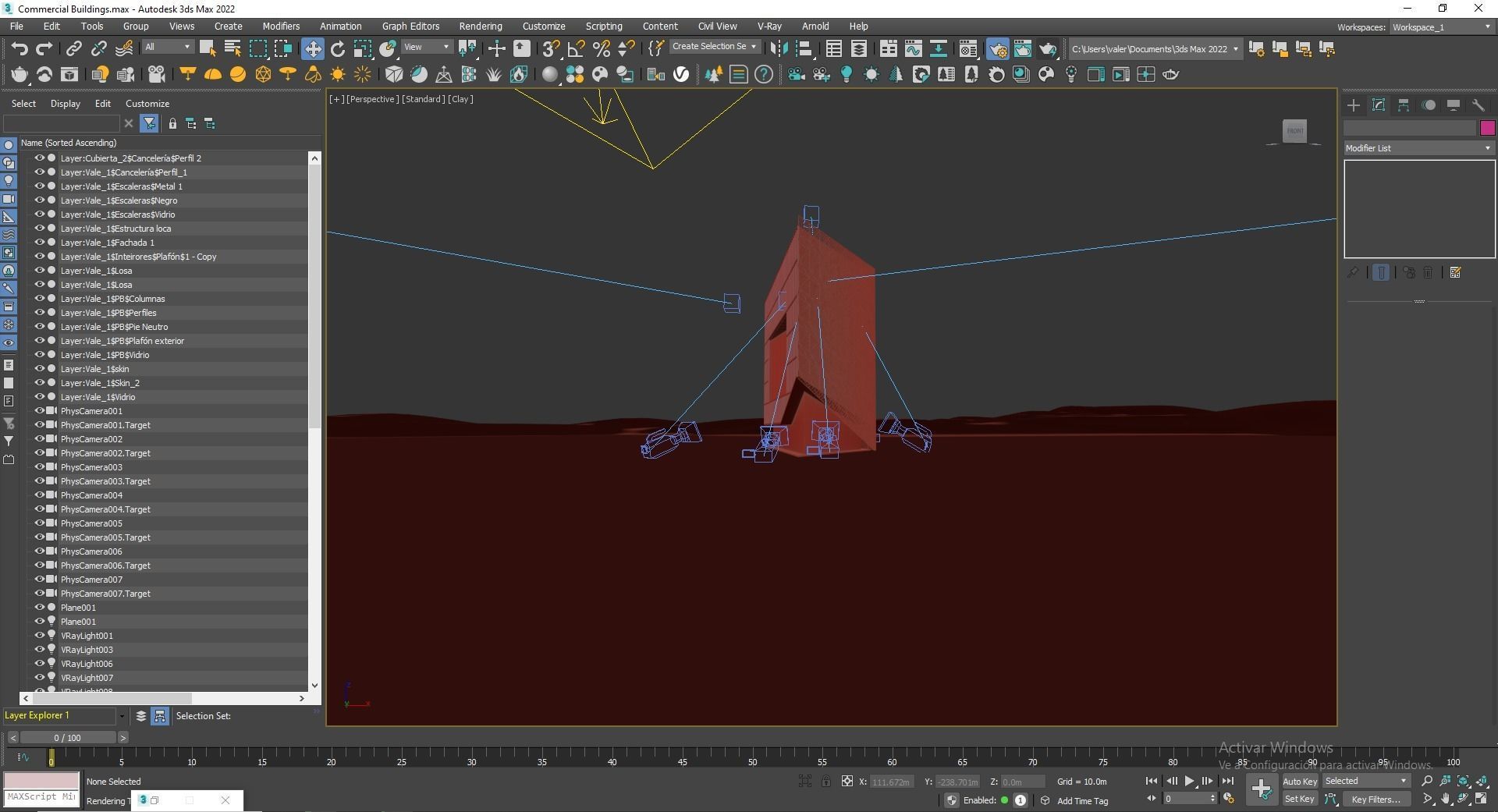Viewport: 1498px width, 812px height.
Task: Toggle Percent Snap on the toolbar
Action: point(601,48)
